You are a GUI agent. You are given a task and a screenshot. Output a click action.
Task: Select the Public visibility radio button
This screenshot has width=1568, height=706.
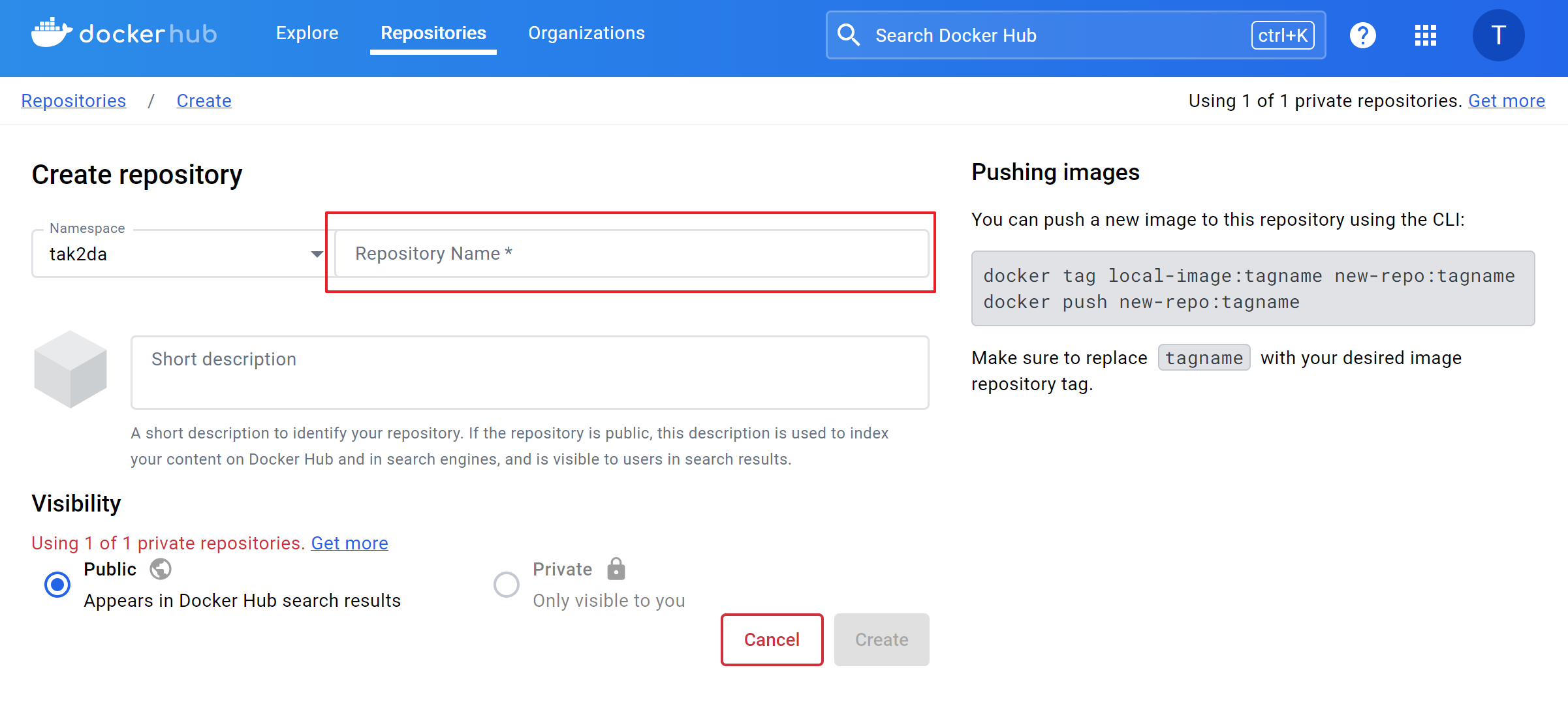pos(57,584)
